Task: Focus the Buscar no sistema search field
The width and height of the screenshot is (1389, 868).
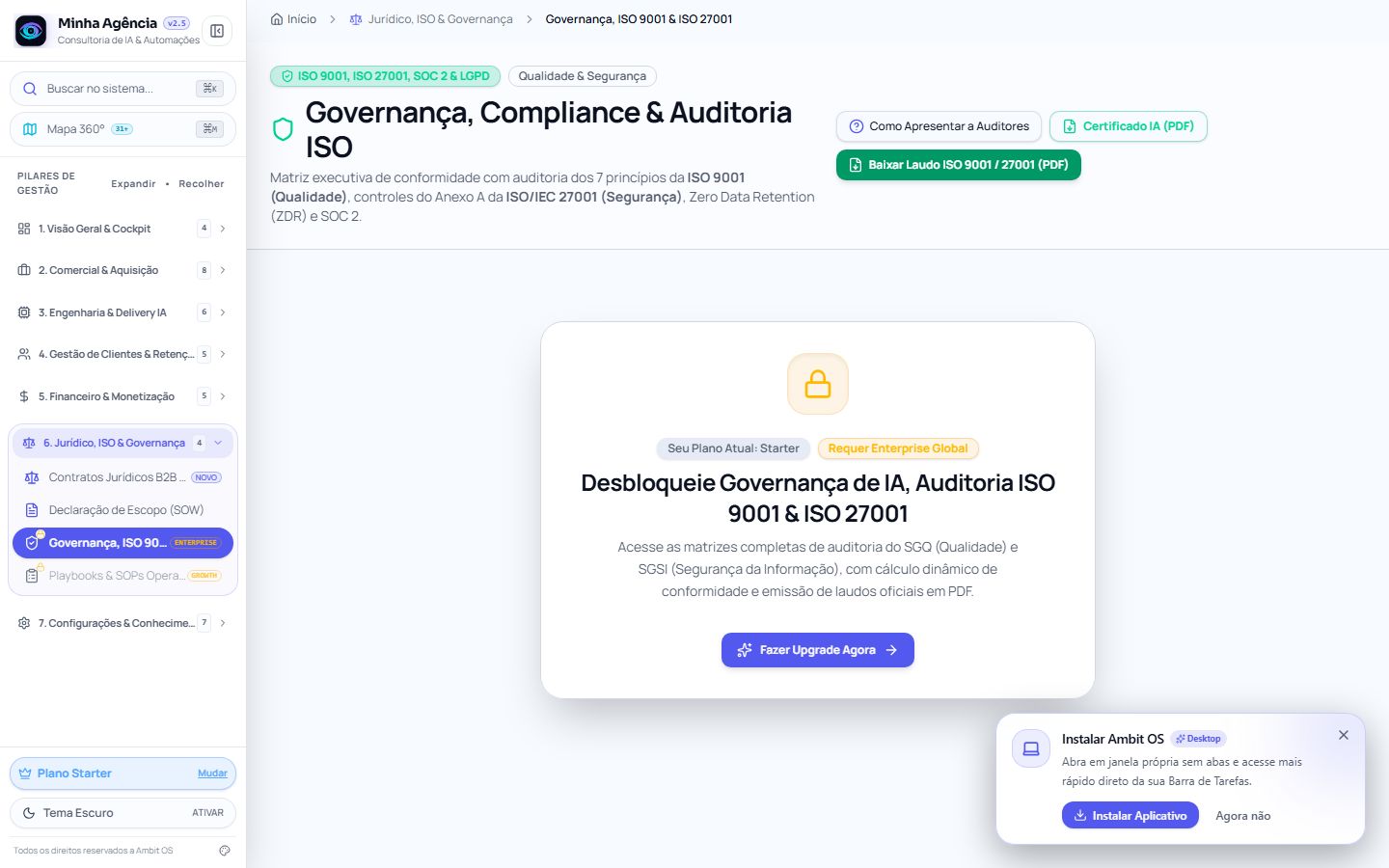Action: pos(123,89)
